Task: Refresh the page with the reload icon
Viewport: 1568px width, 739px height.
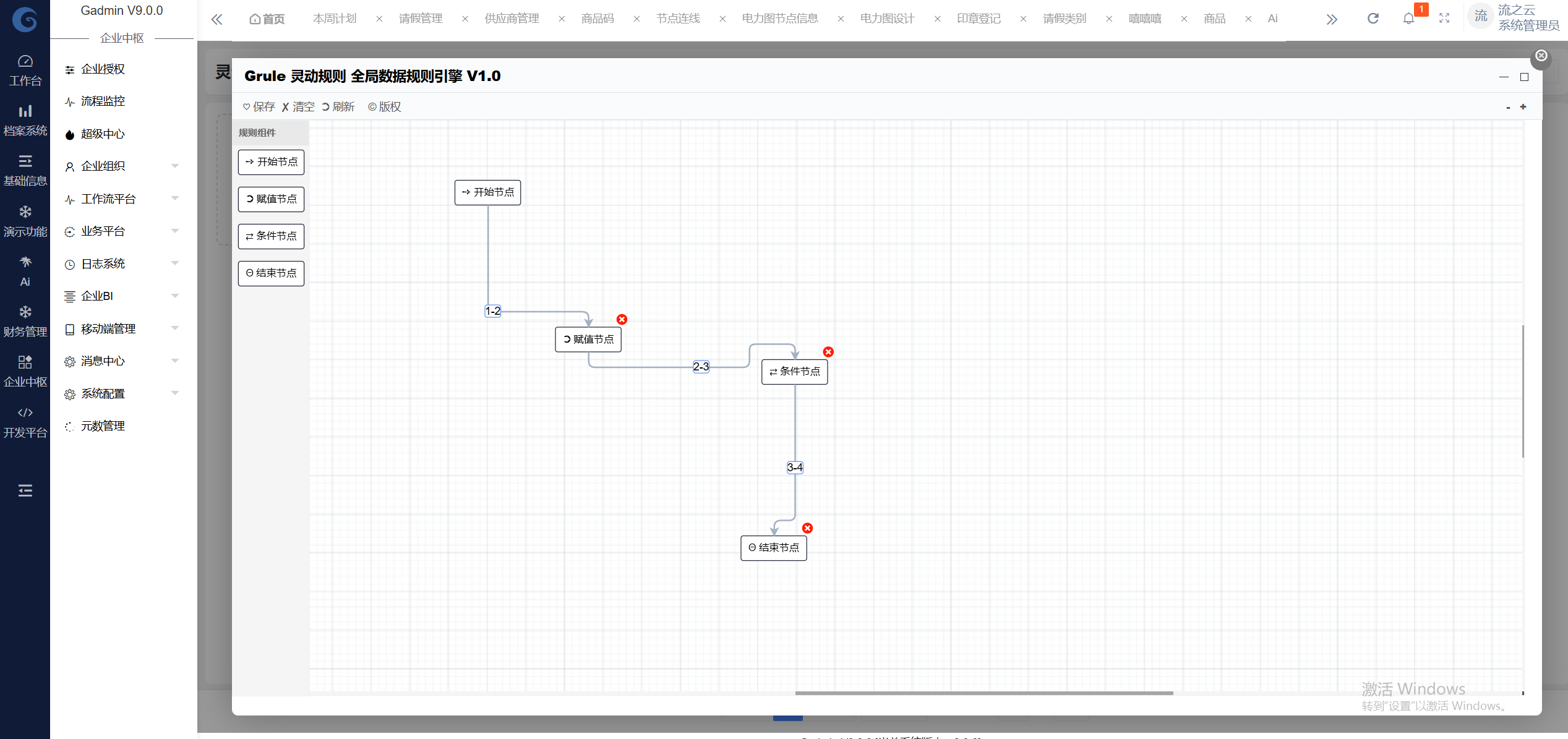Action: (1373, 19)
